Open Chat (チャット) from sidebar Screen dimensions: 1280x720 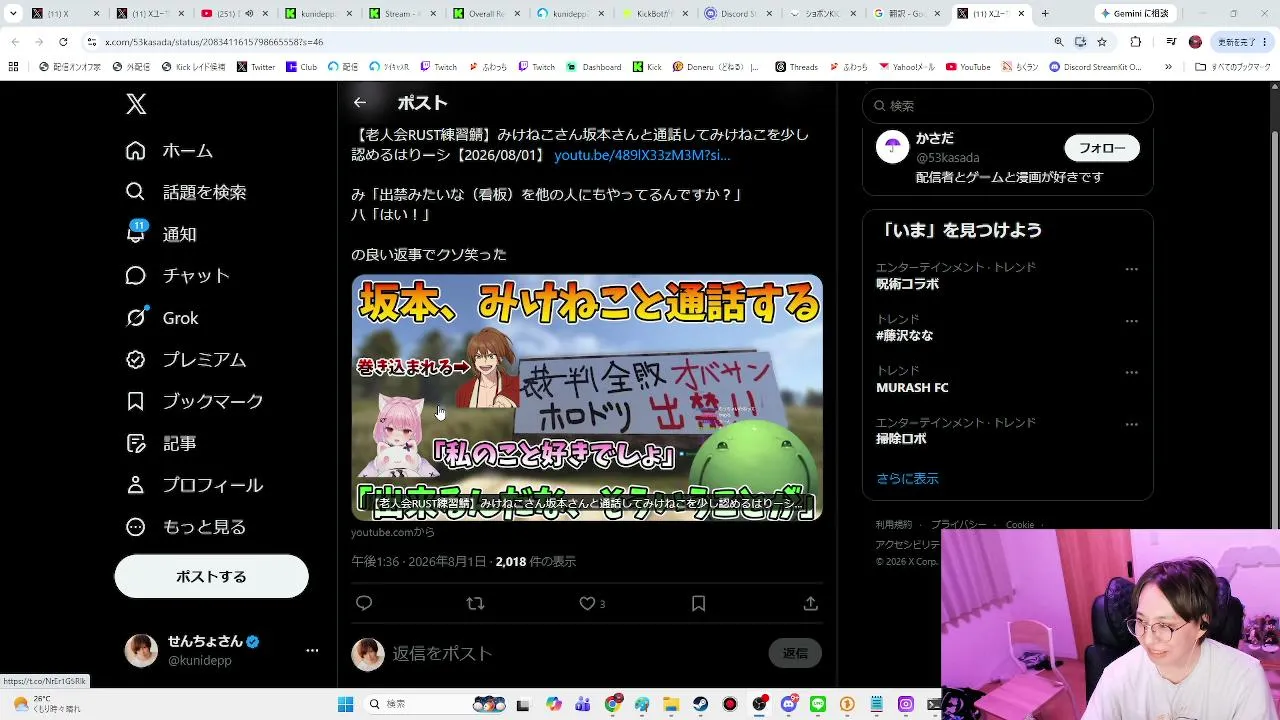[x=178, y=276]
